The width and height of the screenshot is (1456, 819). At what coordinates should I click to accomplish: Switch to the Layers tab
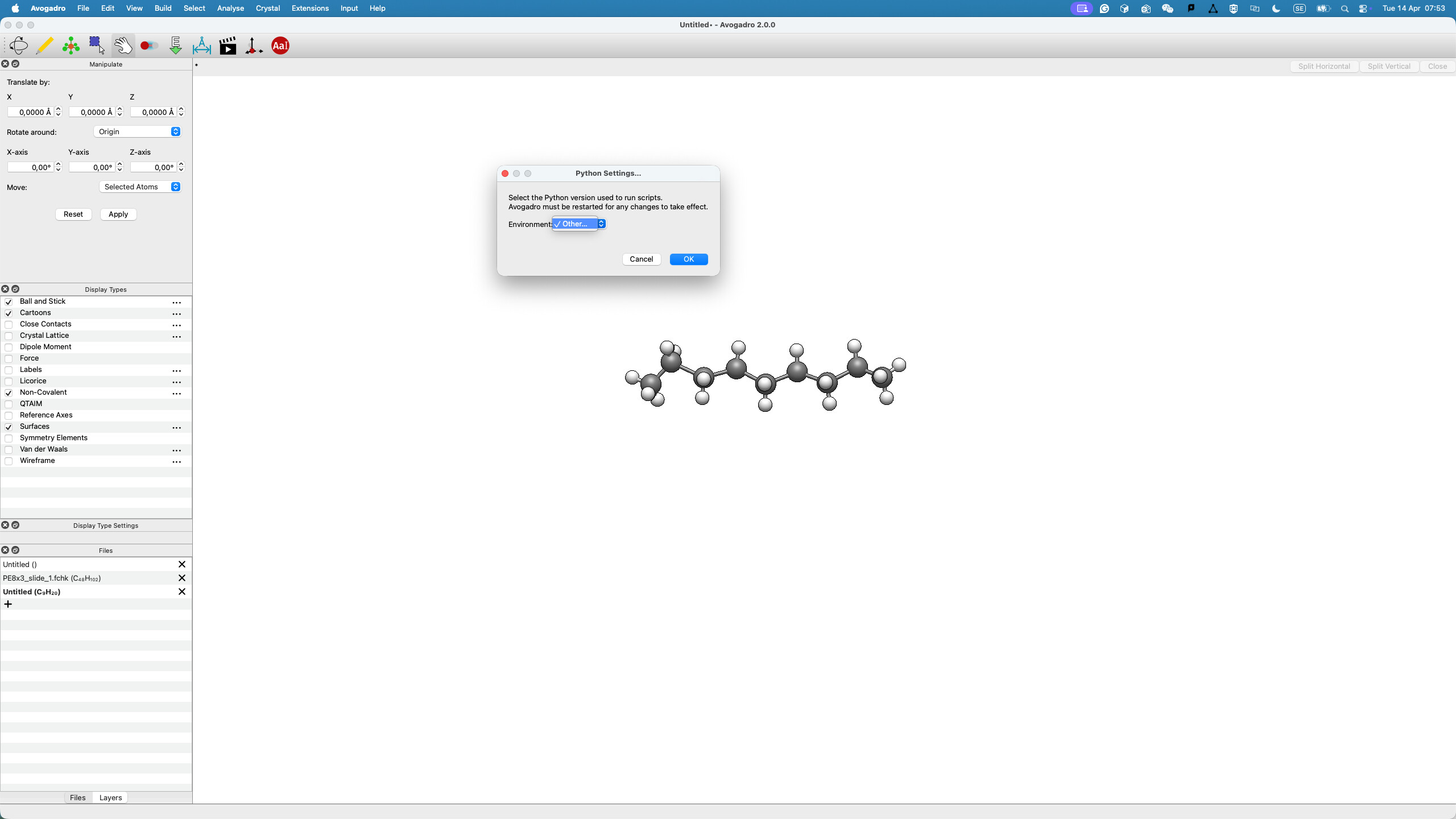point(110,797)
